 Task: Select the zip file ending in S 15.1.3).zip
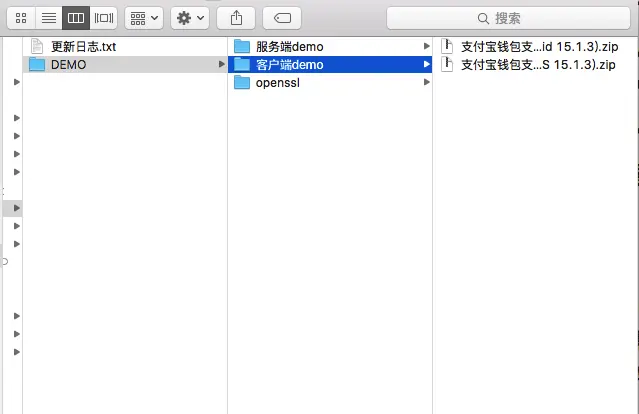pos(535,64)
